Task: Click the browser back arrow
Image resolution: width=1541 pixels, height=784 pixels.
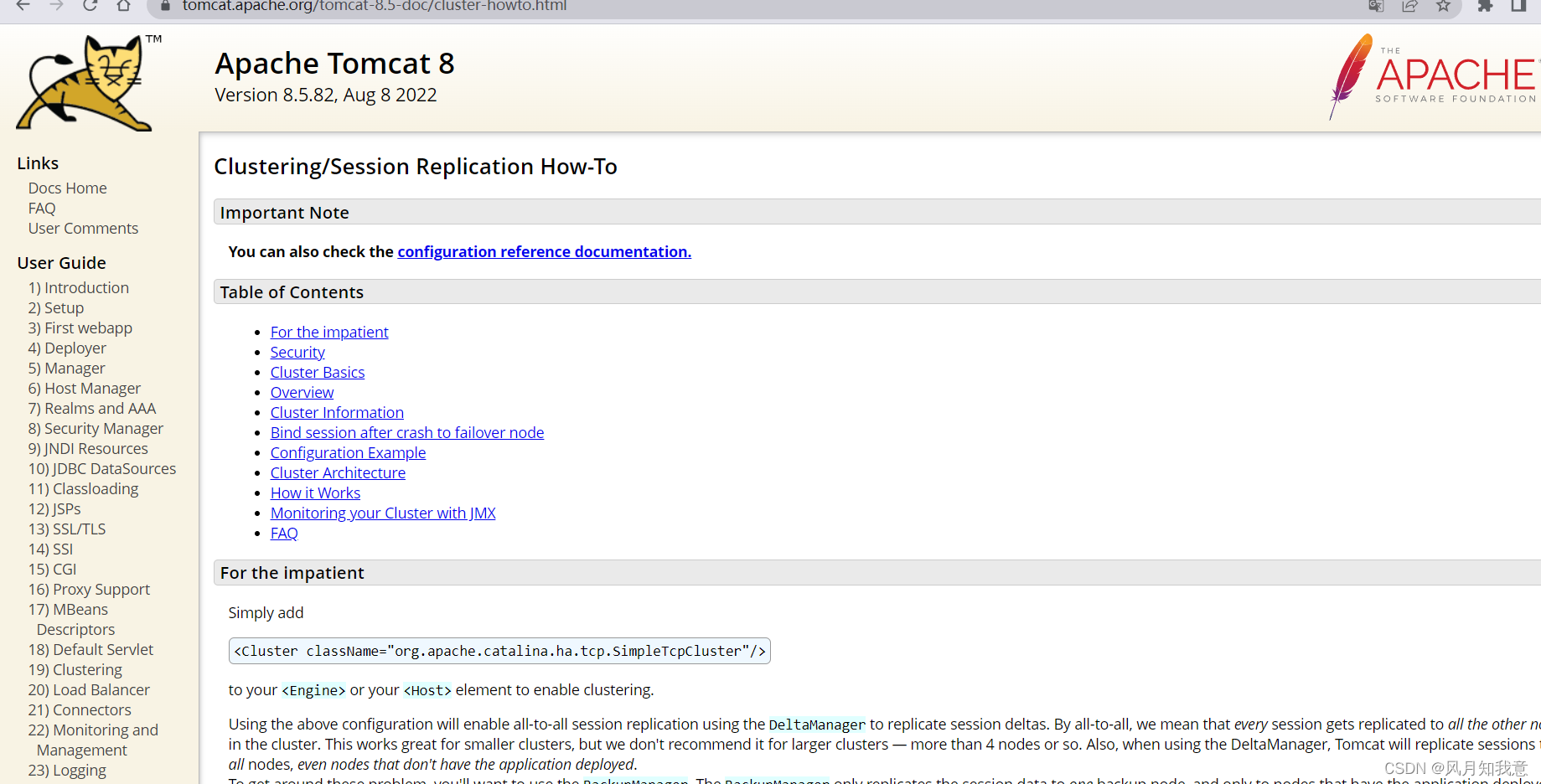Action: [23, 5]
